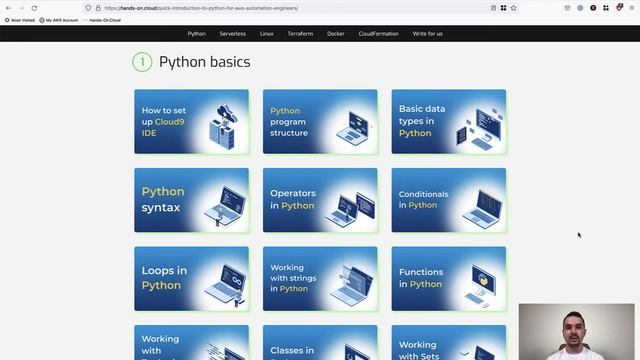This screenshot has height=360, width=640.
Task: Open the Python menu in site navigation
Action: (x=197, y=34)
